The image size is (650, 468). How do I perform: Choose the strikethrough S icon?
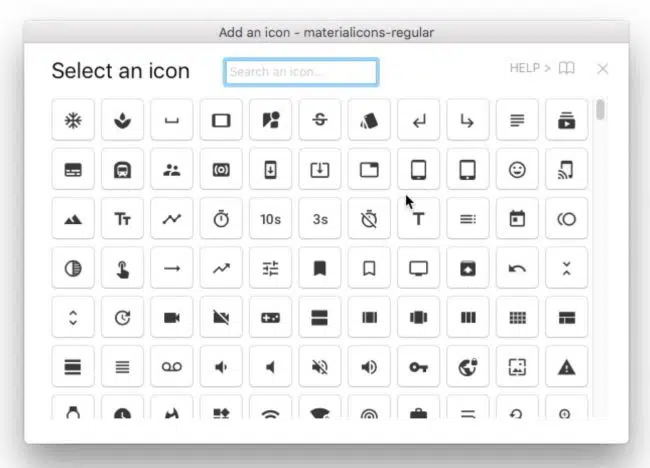[320, 121]
